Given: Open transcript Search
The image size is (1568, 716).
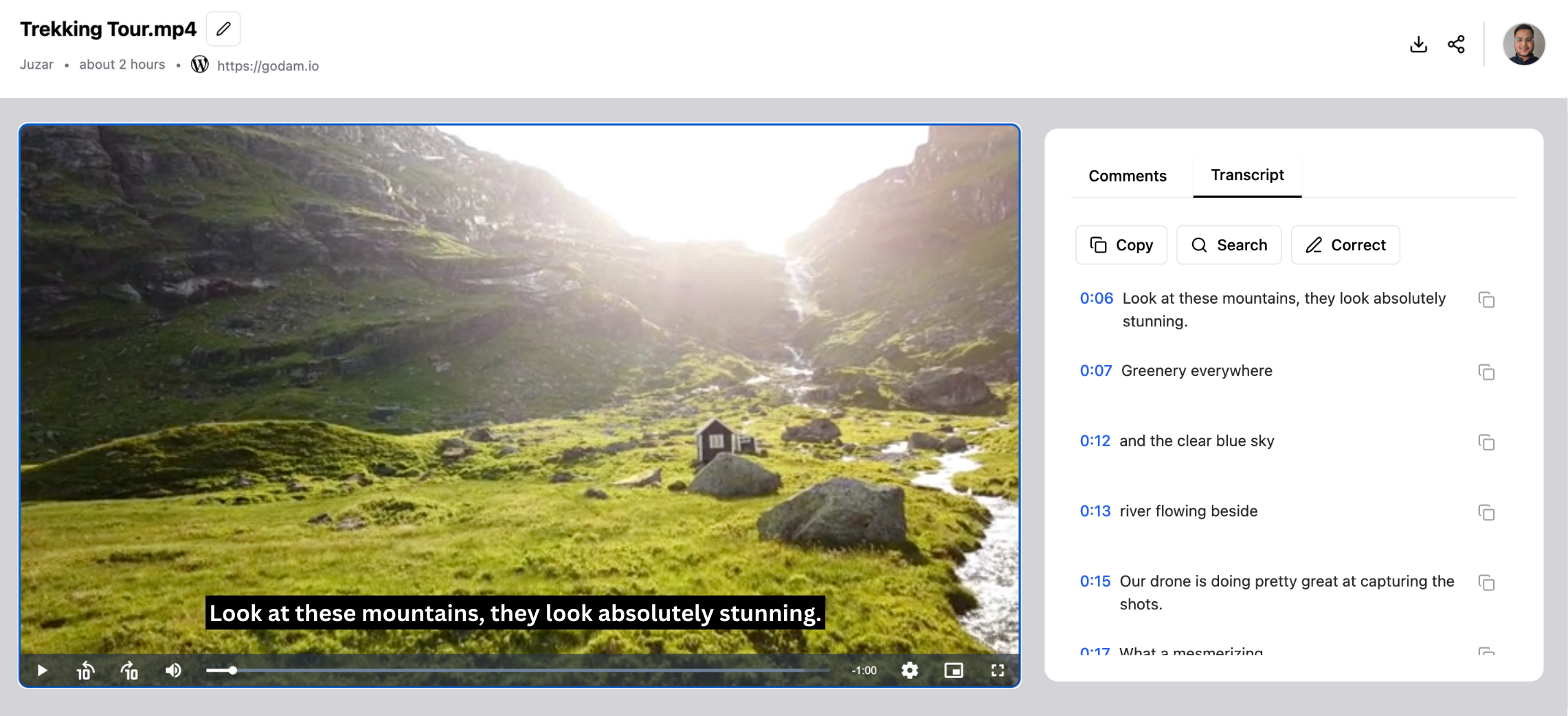Looking at the screenshot, I should pos(1229,245).
